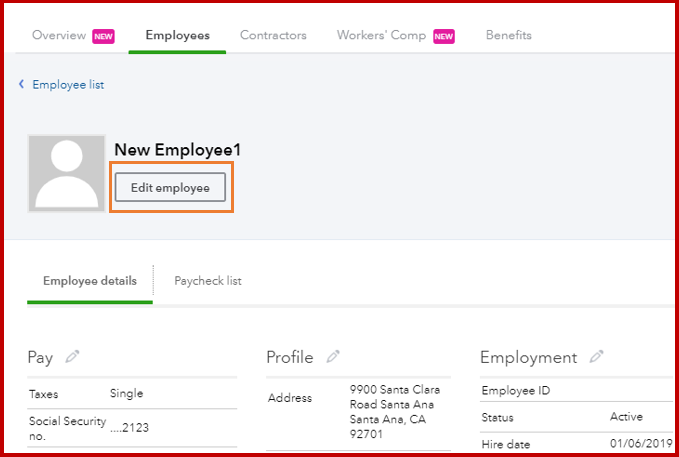Go back to Employee list link

[x=68, y=85]
